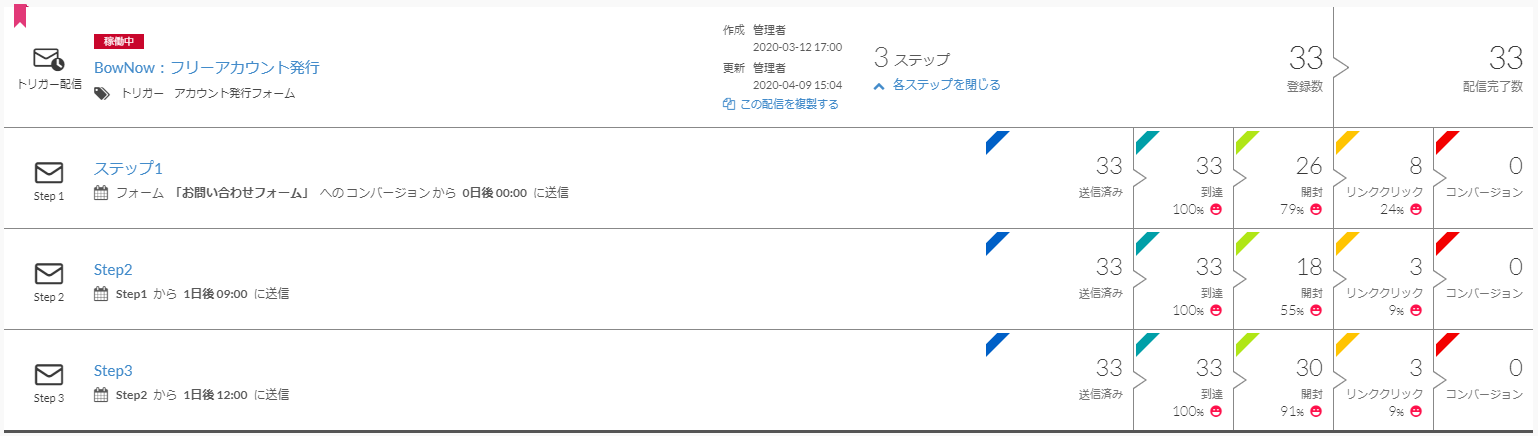Open the Step2 link

point(113,269)
